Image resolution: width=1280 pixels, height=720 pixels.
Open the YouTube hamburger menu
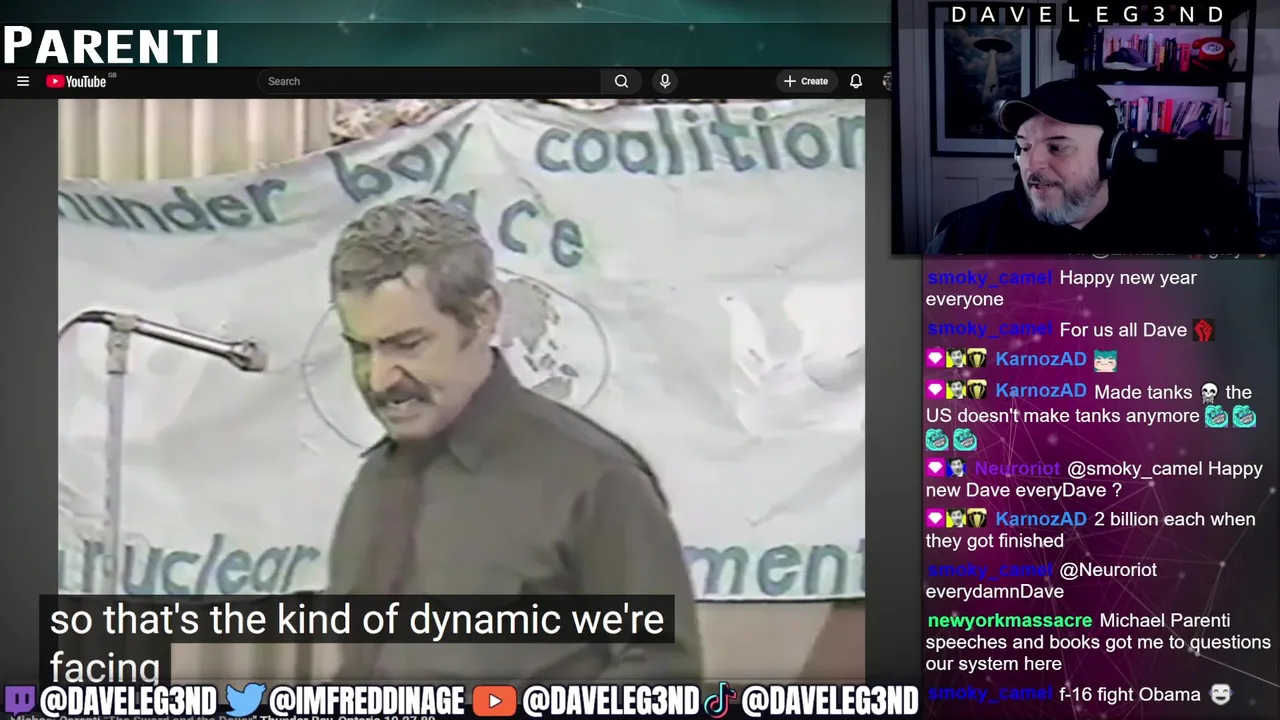coord(23,81)
